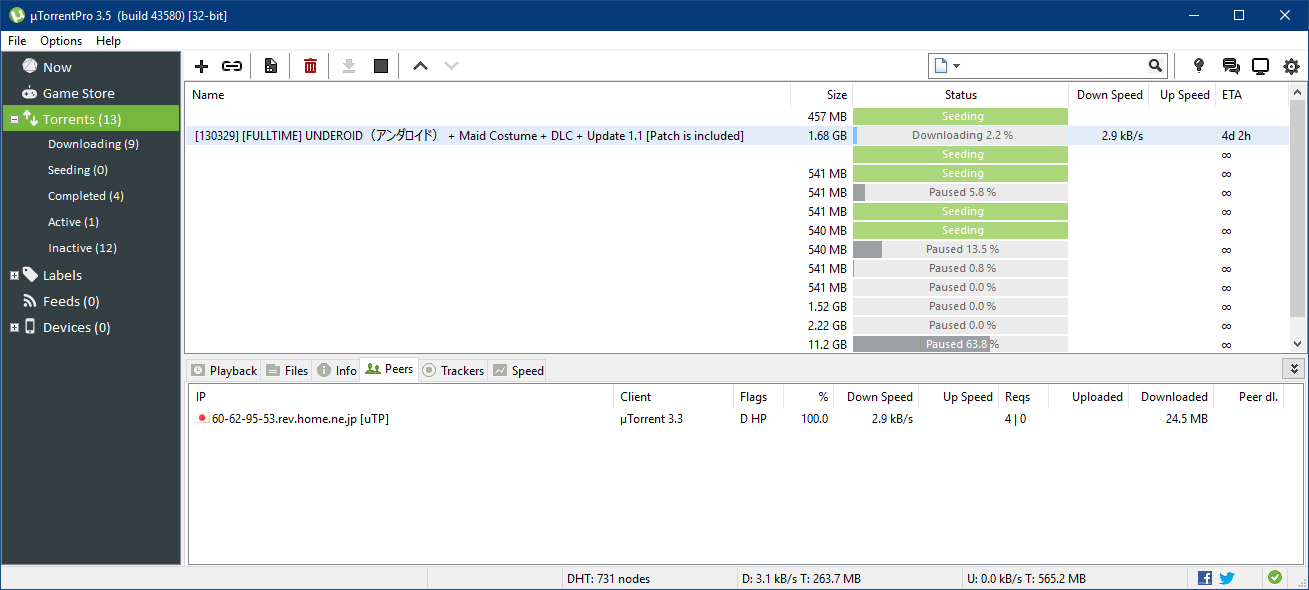Click the Downloading 2.2 % progress bar
The image size is (1309, 590).
point(961,135)
